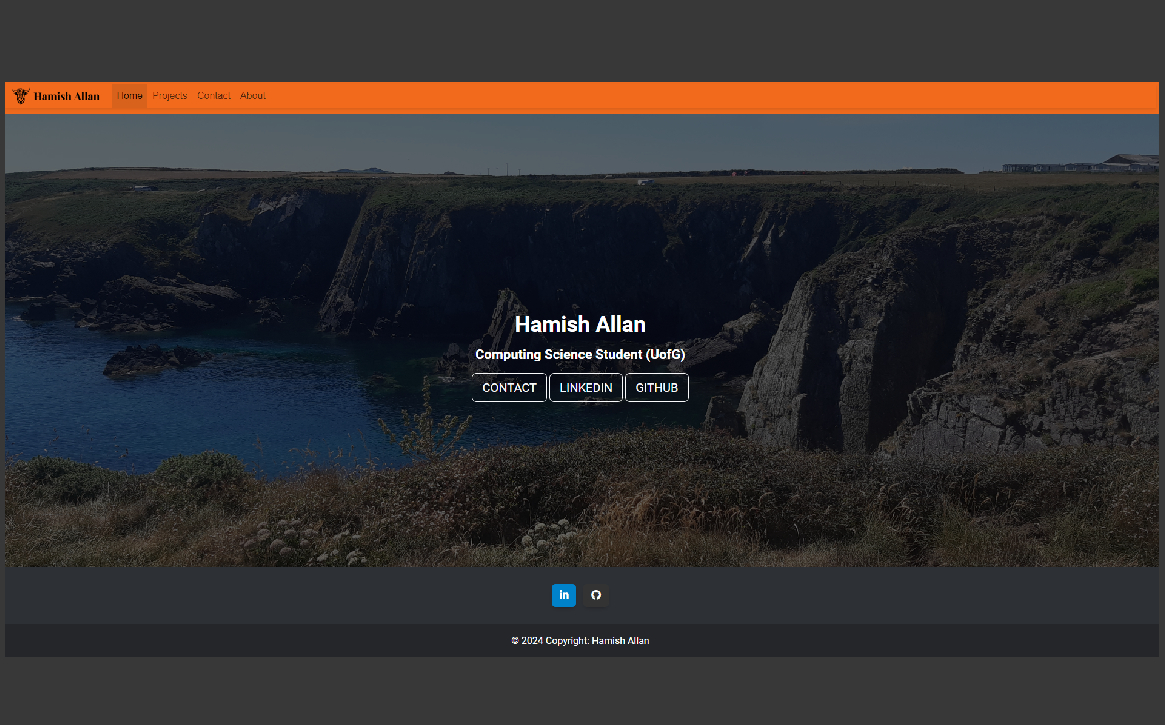Click the Hamish Allan brand name in navbar
Image resolution: width=1165 pixels, height=725 pixels.
click(x=67, y=96)
